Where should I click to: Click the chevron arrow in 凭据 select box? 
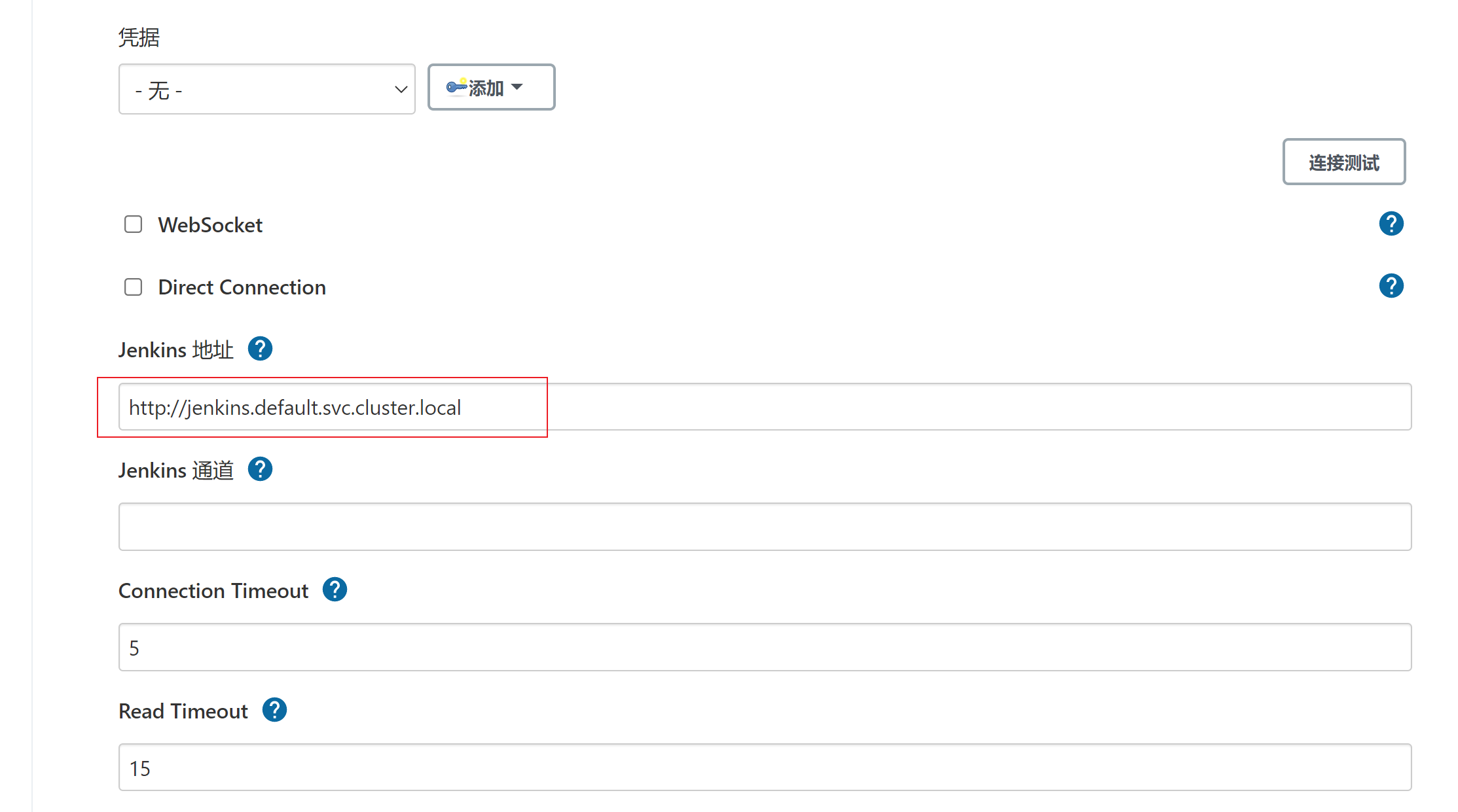coord(401,90)
